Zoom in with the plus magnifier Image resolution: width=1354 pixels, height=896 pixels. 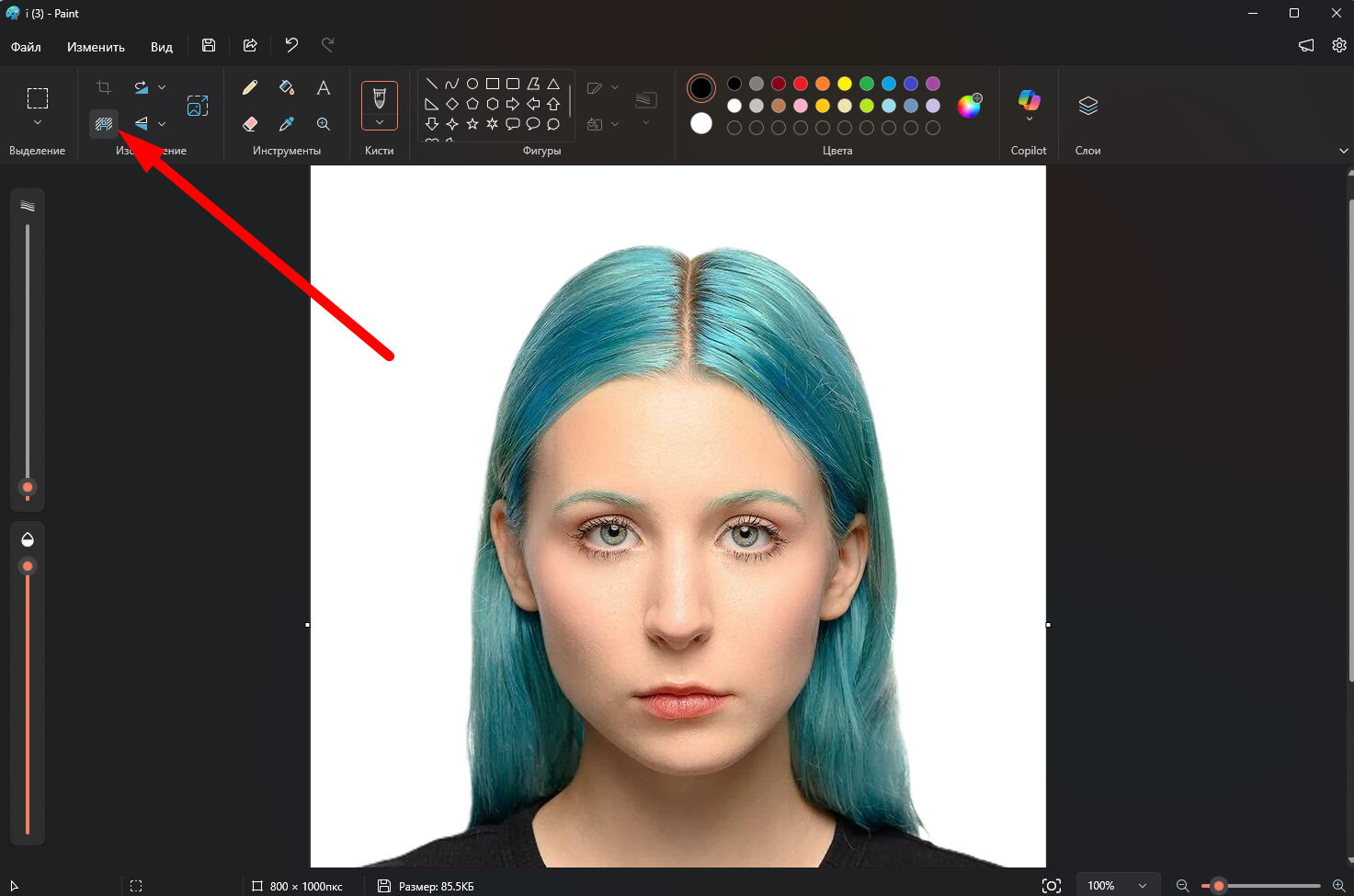pyautogui.click(x=1338, y=886)
